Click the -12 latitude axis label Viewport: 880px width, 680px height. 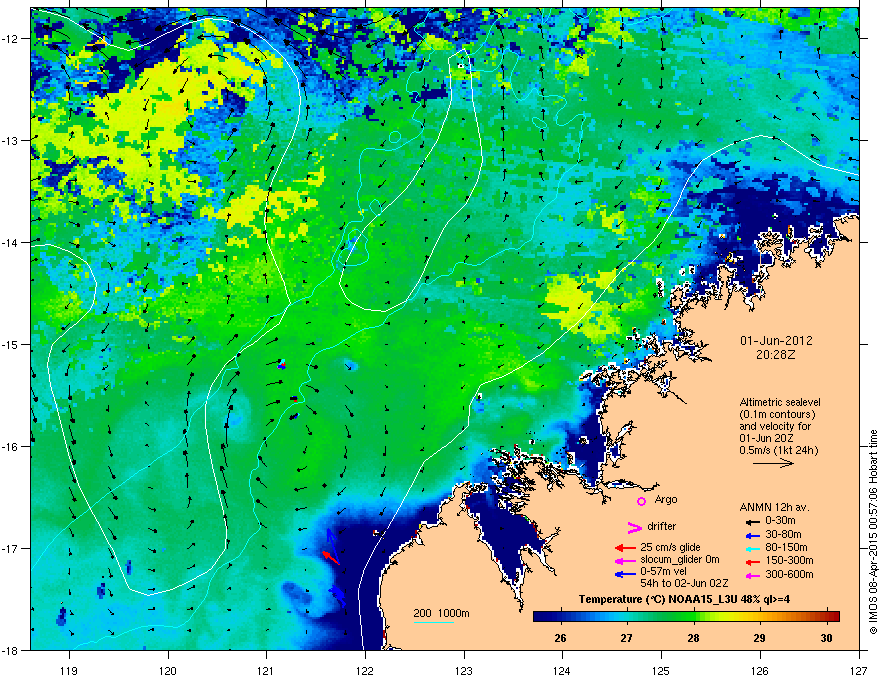(11, 39)
